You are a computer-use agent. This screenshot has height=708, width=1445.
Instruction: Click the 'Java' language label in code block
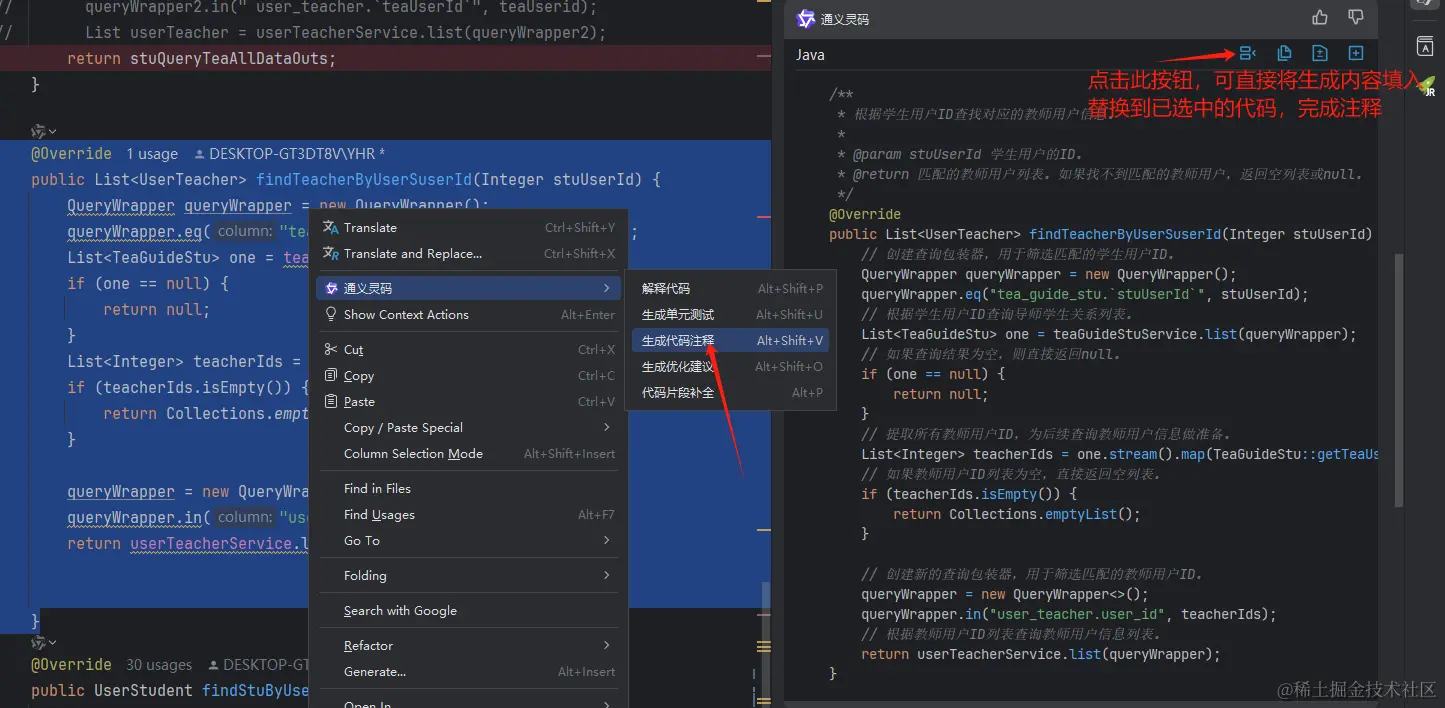tap(810, 55)
